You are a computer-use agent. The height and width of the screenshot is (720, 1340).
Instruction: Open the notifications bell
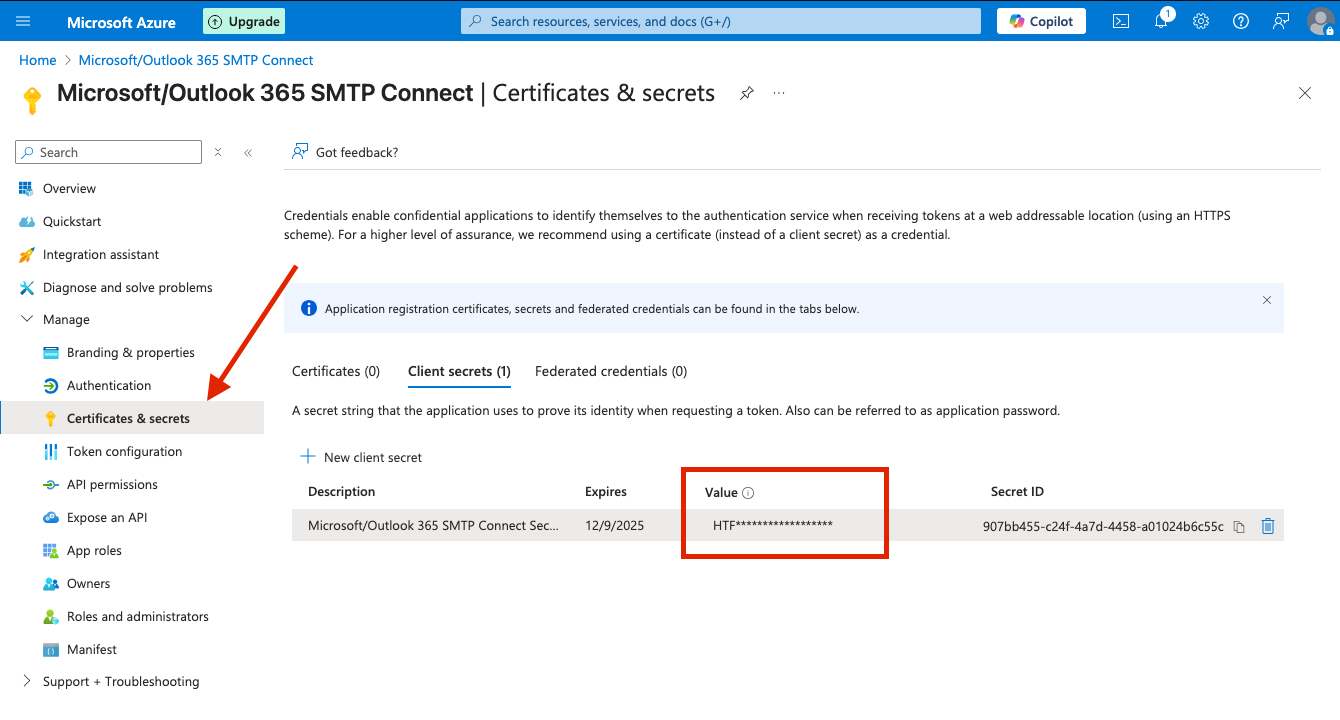(1162, 21)
